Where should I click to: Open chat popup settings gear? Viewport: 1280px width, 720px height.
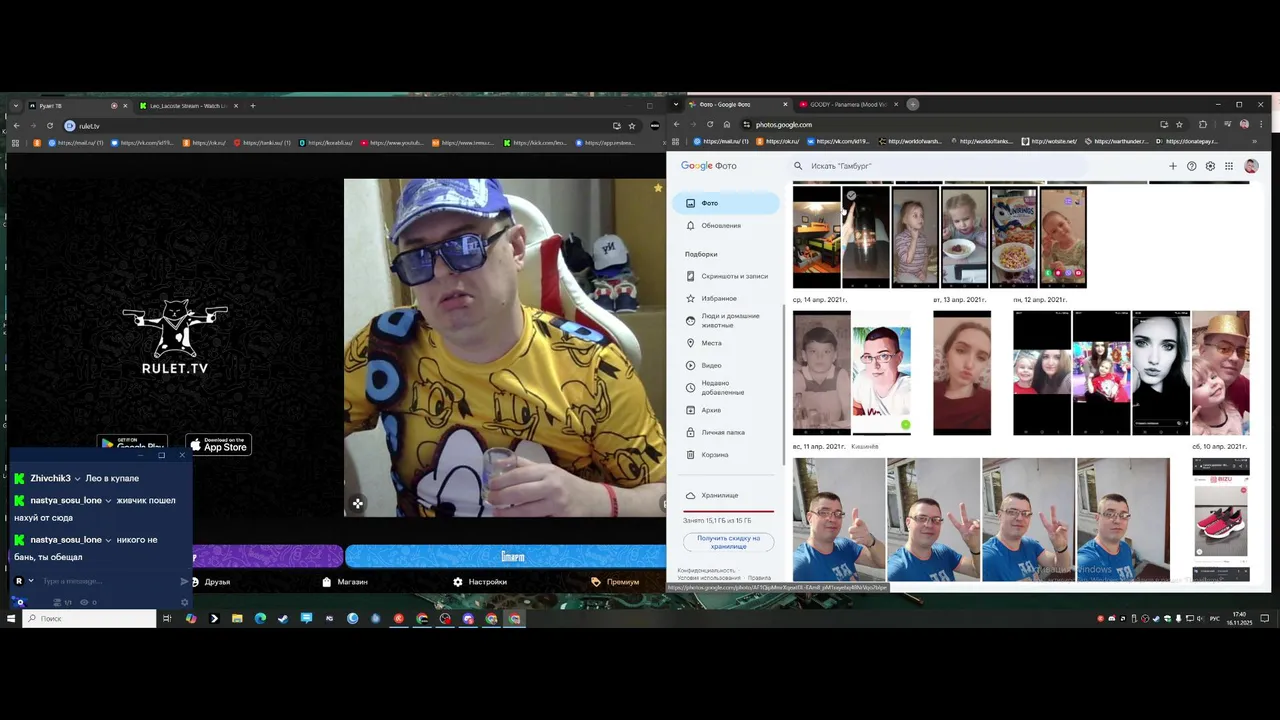click(x=184, y=602)
